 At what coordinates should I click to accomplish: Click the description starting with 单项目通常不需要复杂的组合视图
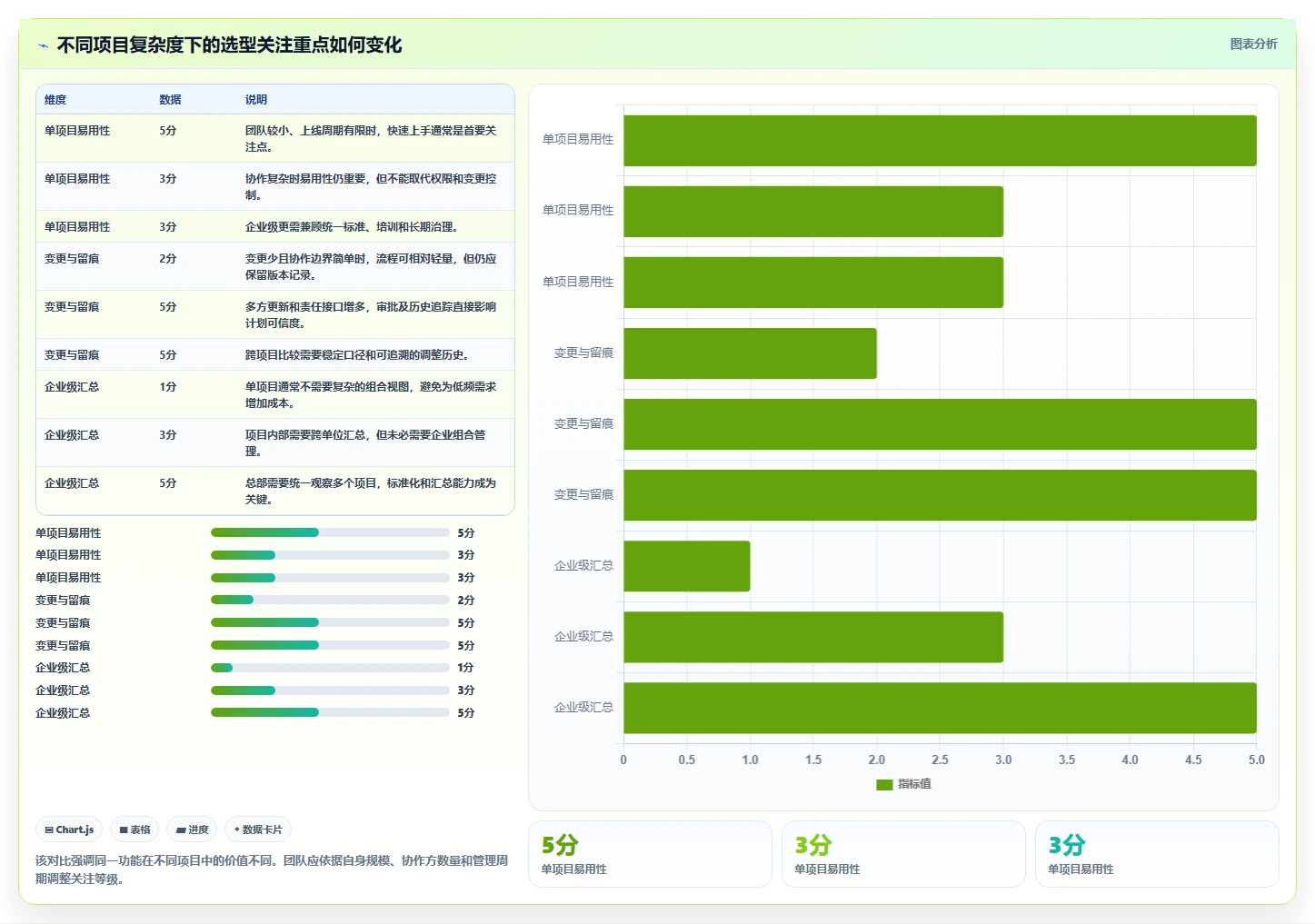371,394
